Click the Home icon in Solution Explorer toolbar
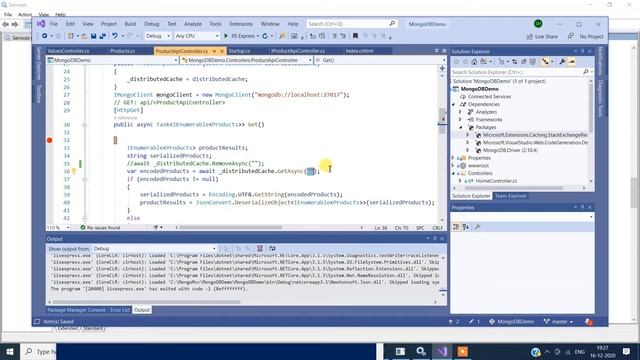 coord(474,62)
